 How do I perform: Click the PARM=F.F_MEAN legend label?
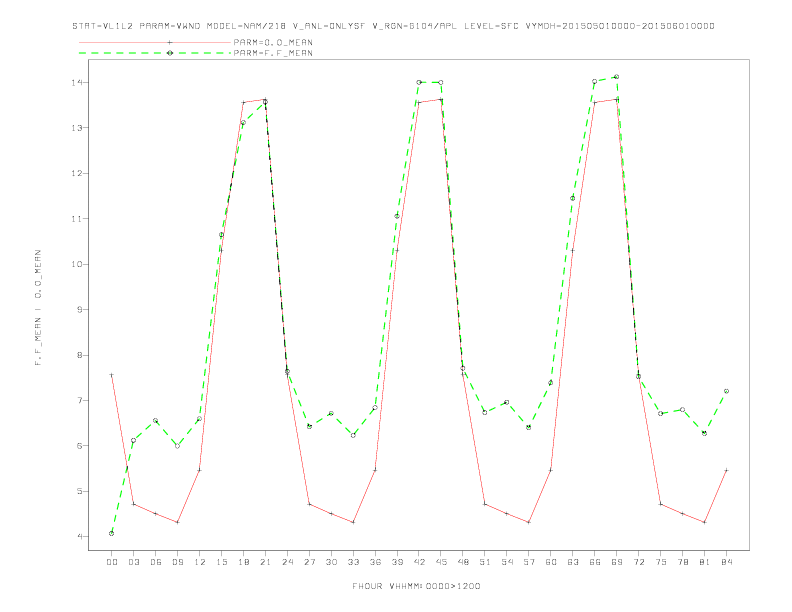point(273,53)
